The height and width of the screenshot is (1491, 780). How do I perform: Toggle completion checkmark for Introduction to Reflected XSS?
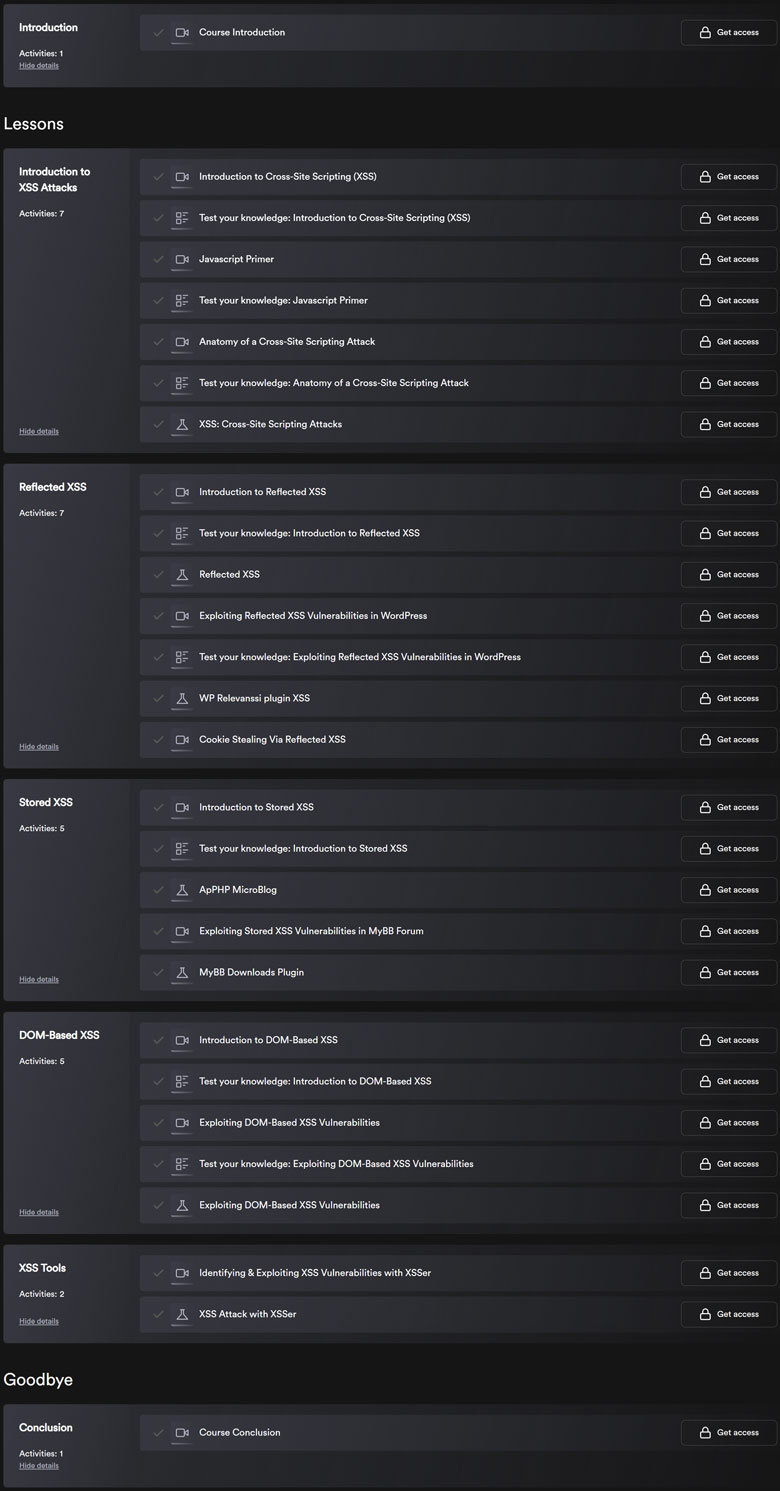point(158,492)
